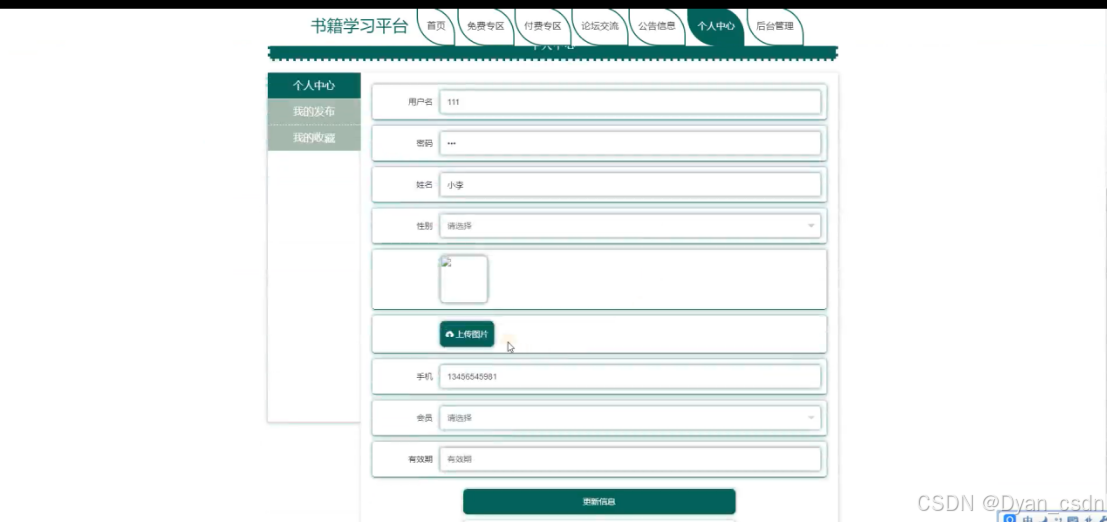Image resolution: width=1108 pixels, height=523 pixels.
Task: Focus the 密码 password field
Action: click(630, 143)
